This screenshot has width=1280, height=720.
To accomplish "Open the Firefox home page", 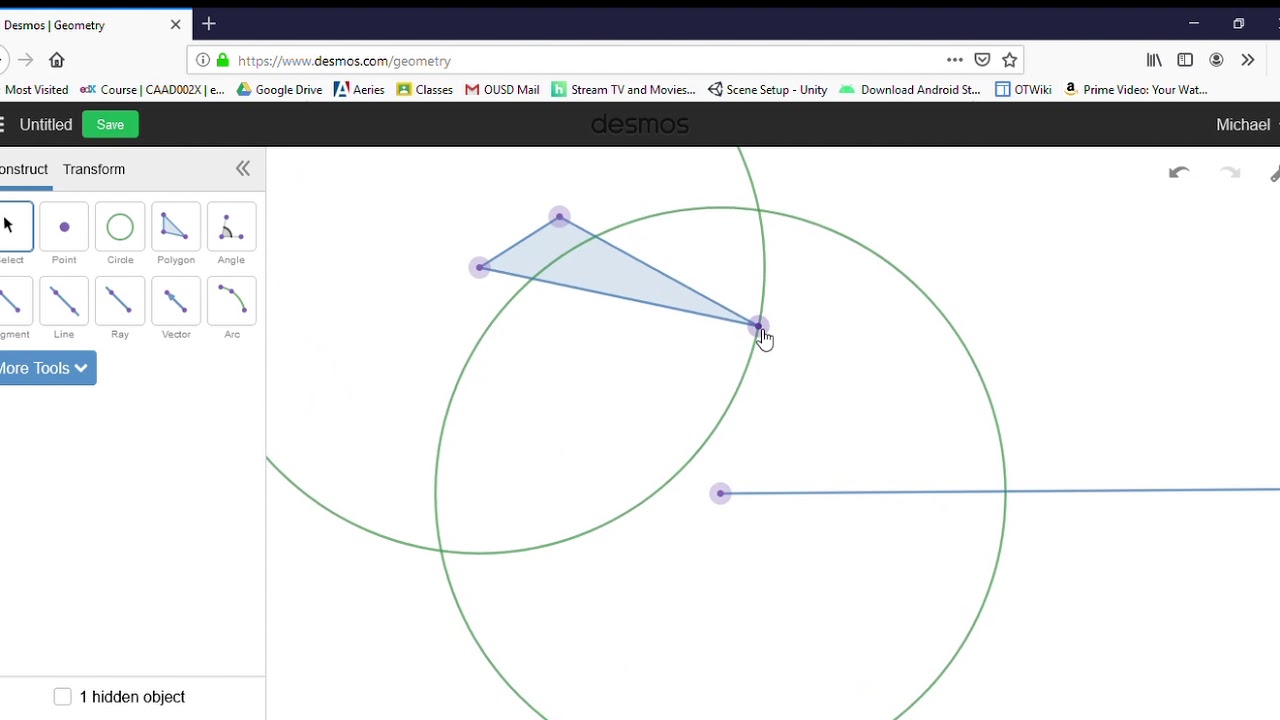I will click(57, 60).
